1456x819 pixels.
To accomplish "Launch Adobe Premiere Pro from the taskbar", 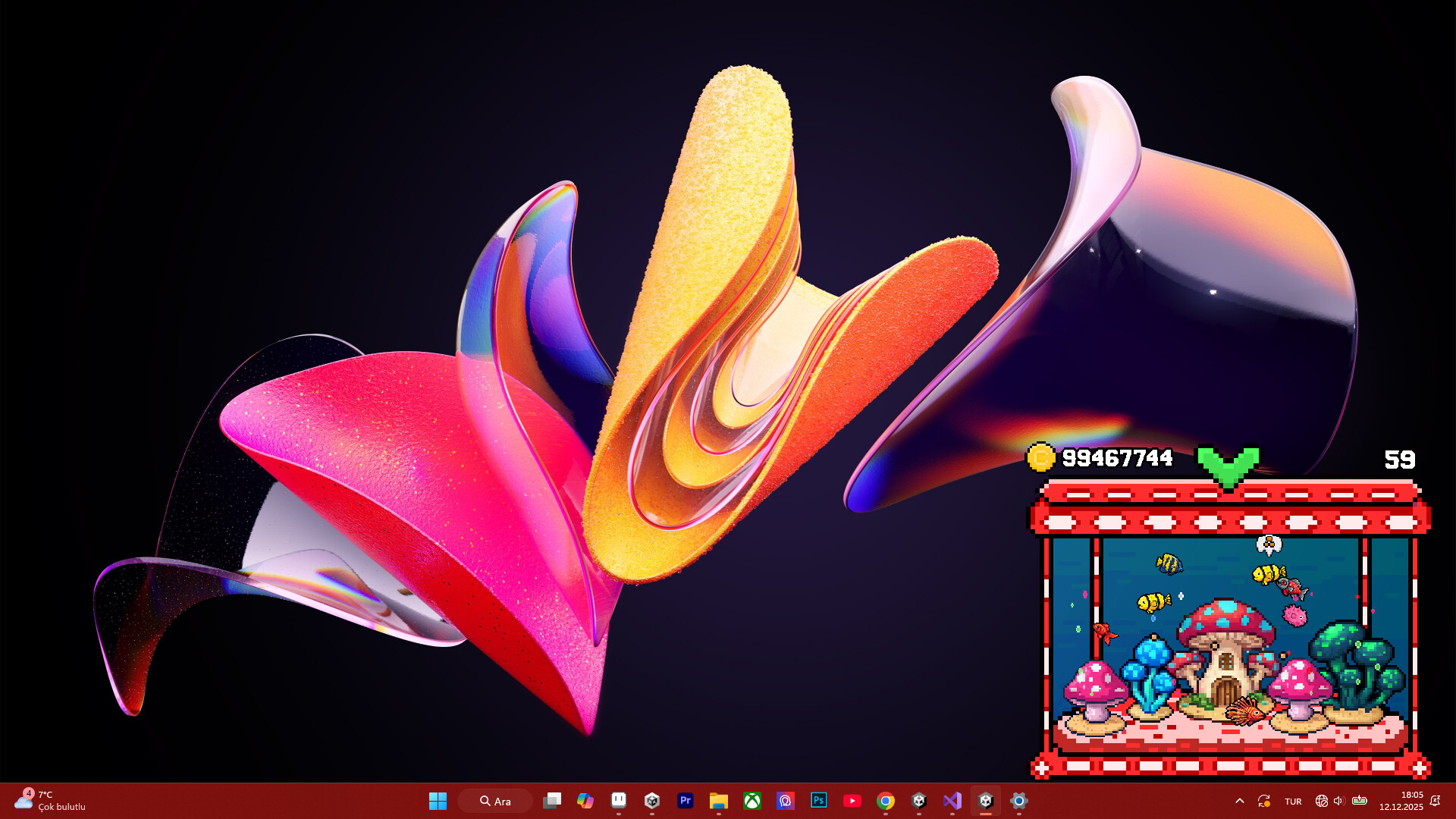I will (685, 801).
